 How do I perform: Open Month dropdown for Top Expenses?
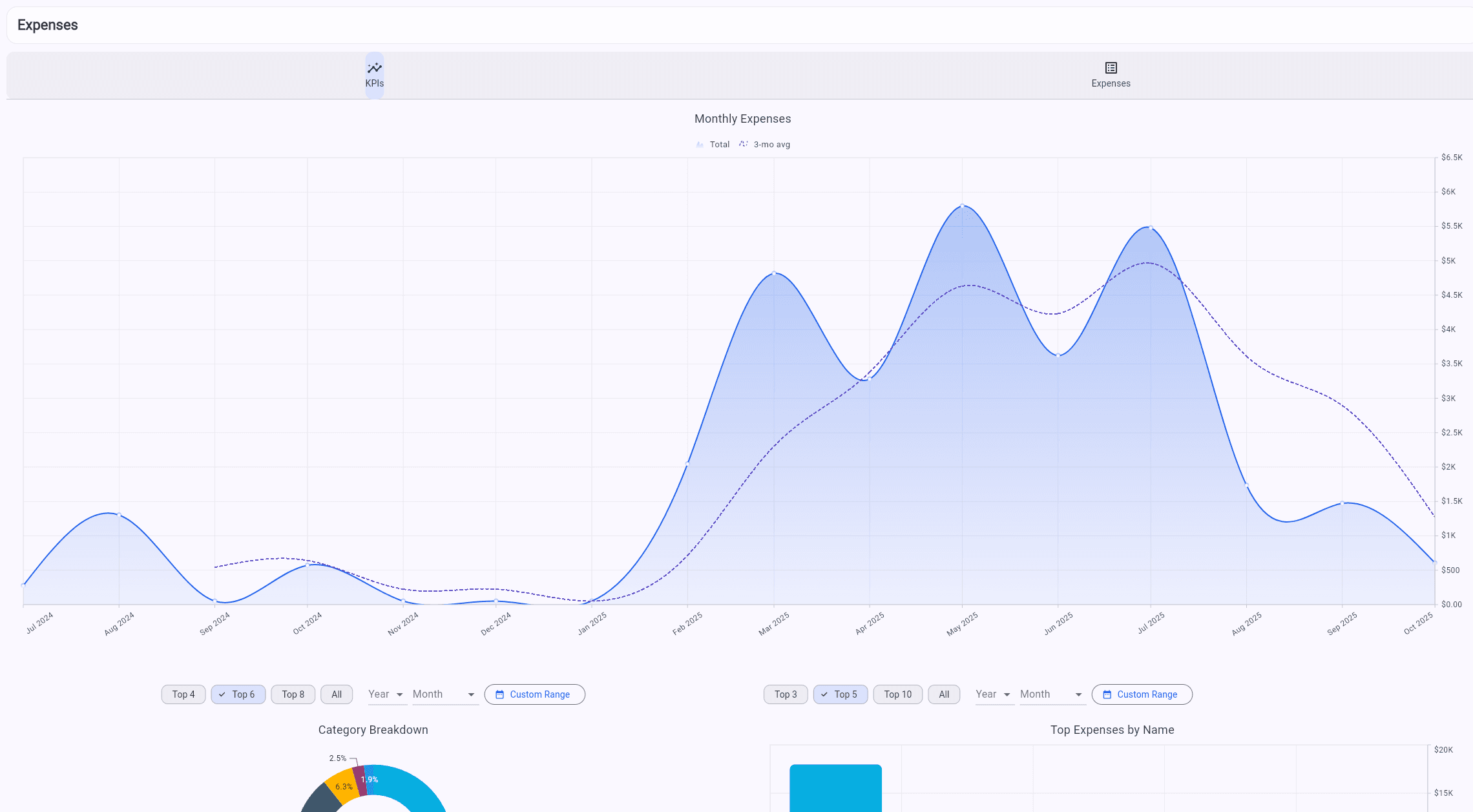tap(1052, 694)
